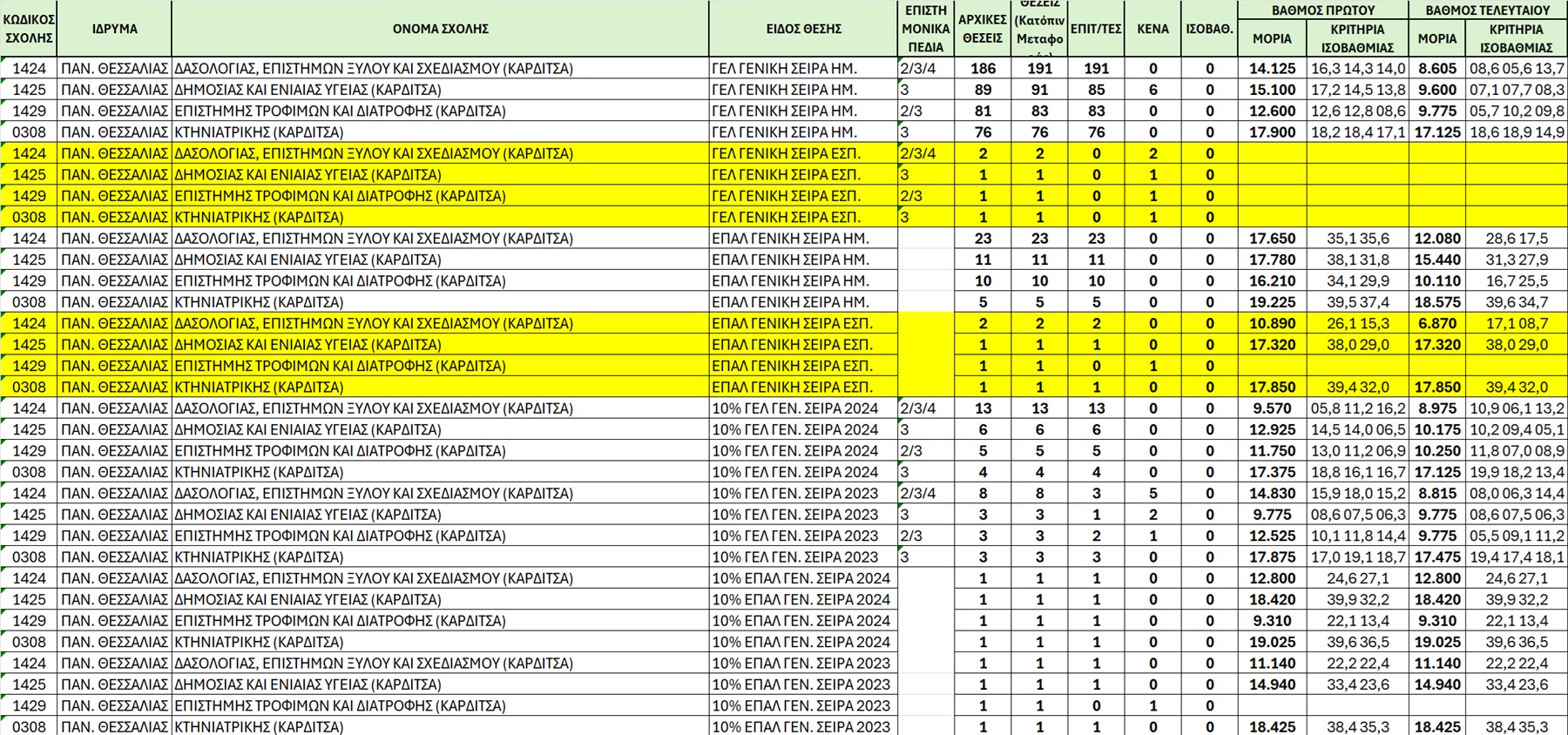Click the initial positions cell 81
Screen dimensions: 1568x735
point(983,111)
